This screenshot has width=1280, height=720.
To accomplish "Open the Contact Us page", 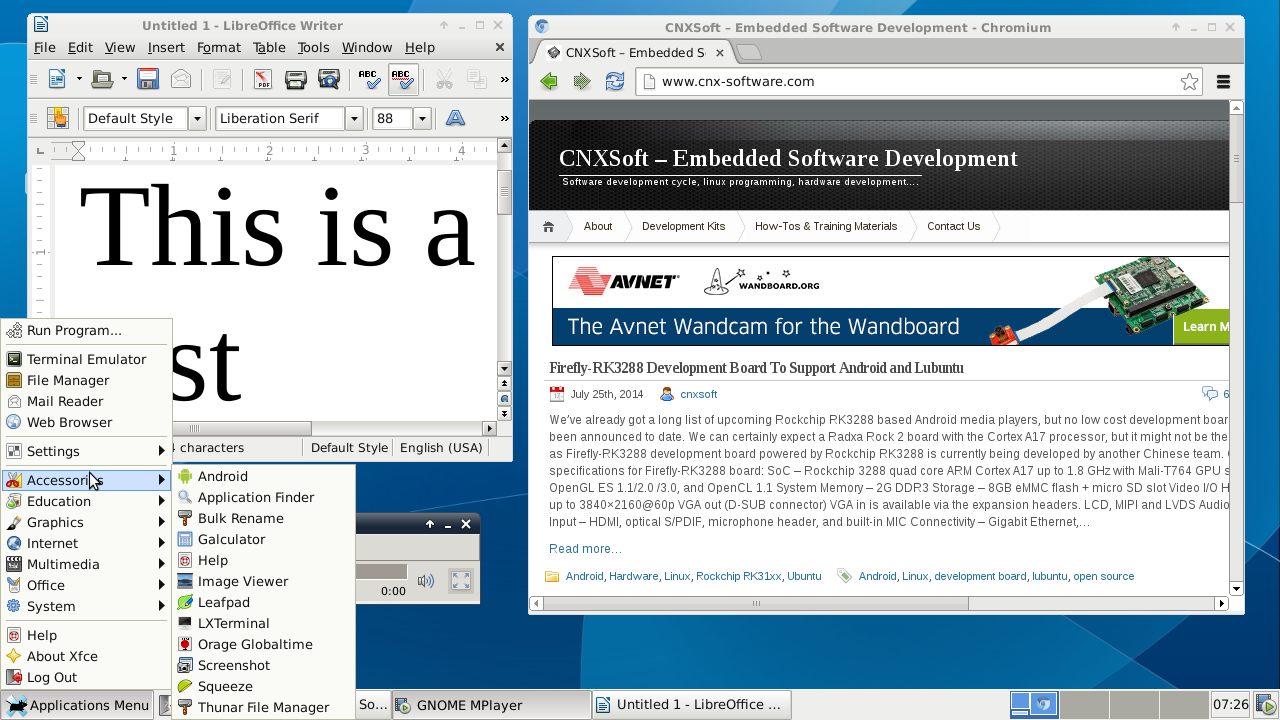I will pos(953,227).
